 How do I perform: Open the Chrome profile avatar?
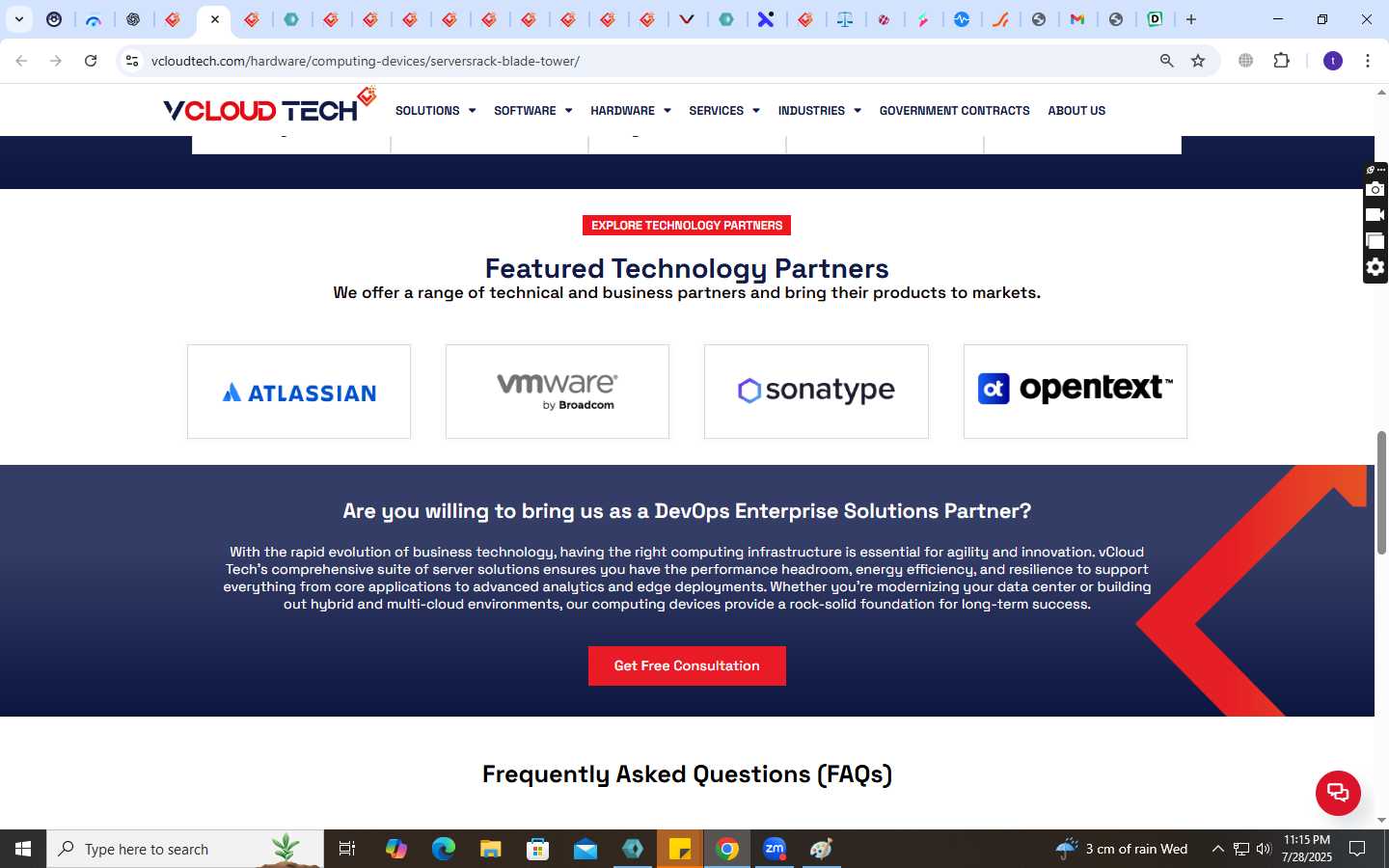coord(1333,61)
